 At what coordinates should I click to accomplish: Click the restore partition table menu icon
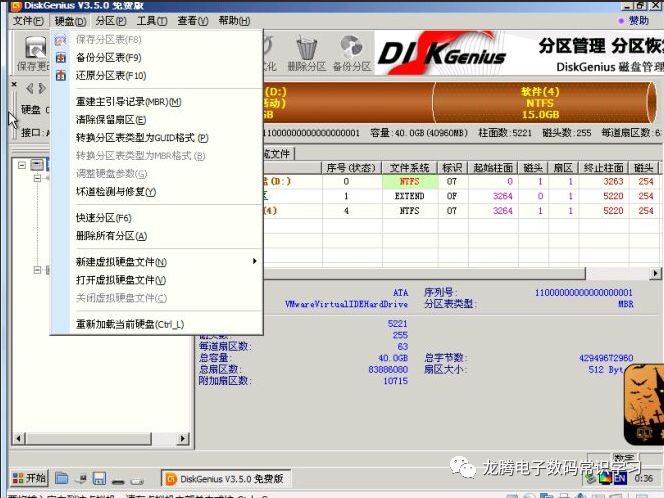coord(61,75)
